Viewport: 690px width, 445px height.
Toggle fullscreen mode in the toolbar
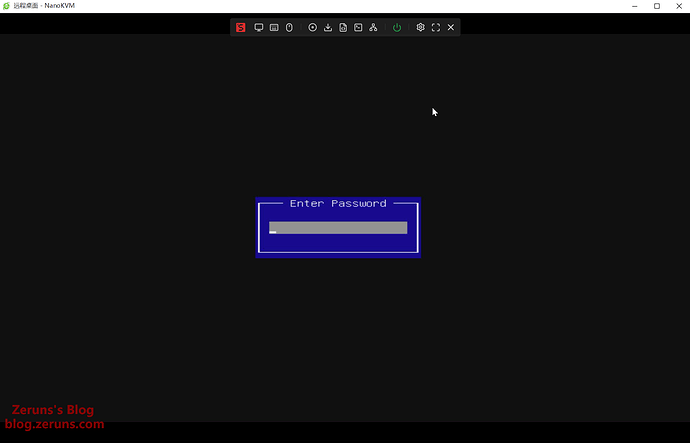(436, 28)
